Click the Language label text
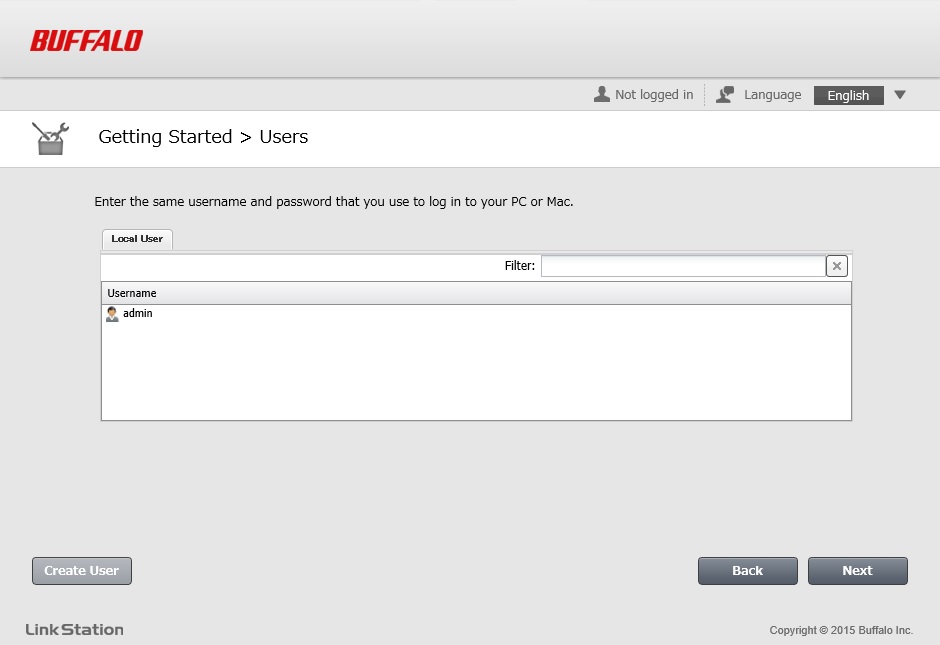Screen dimensions: 940x645 (x=772, y=95)
